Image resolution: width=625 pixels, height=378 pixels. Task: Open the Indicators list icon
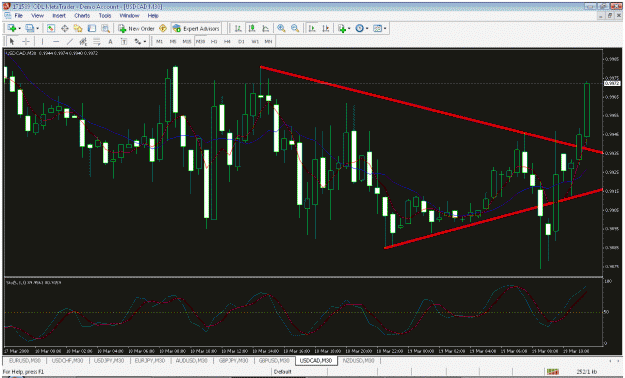(342, 28)
